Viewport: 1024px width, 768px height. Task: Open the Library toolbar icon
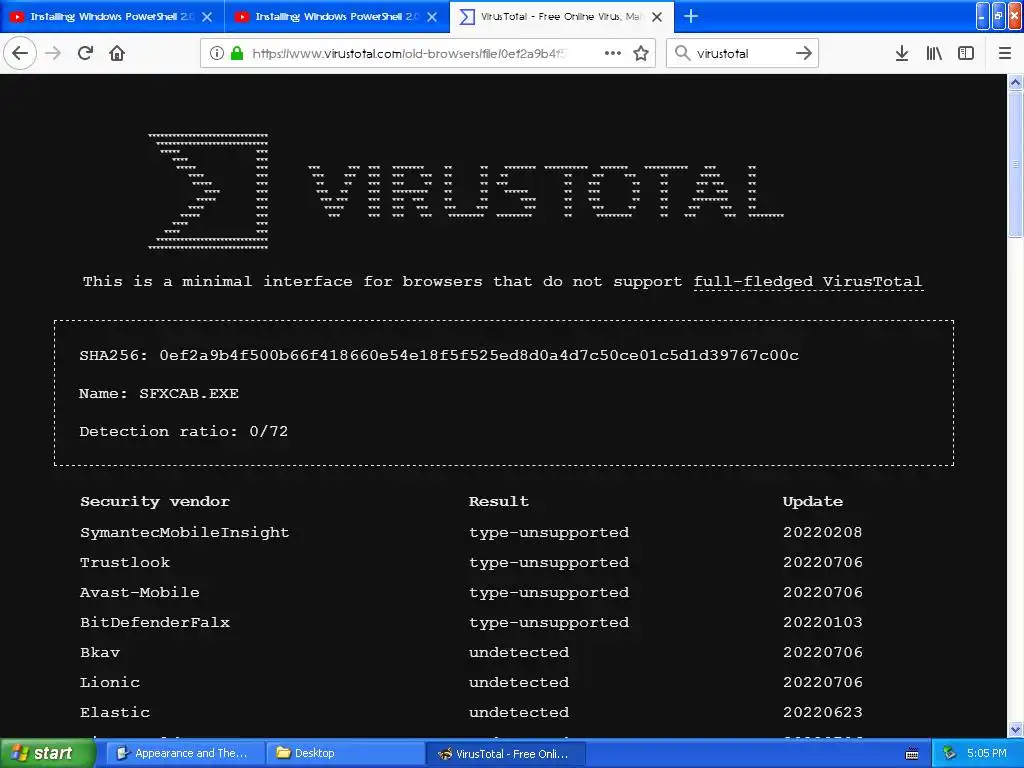pyautogui.click(x=934, y=53)
